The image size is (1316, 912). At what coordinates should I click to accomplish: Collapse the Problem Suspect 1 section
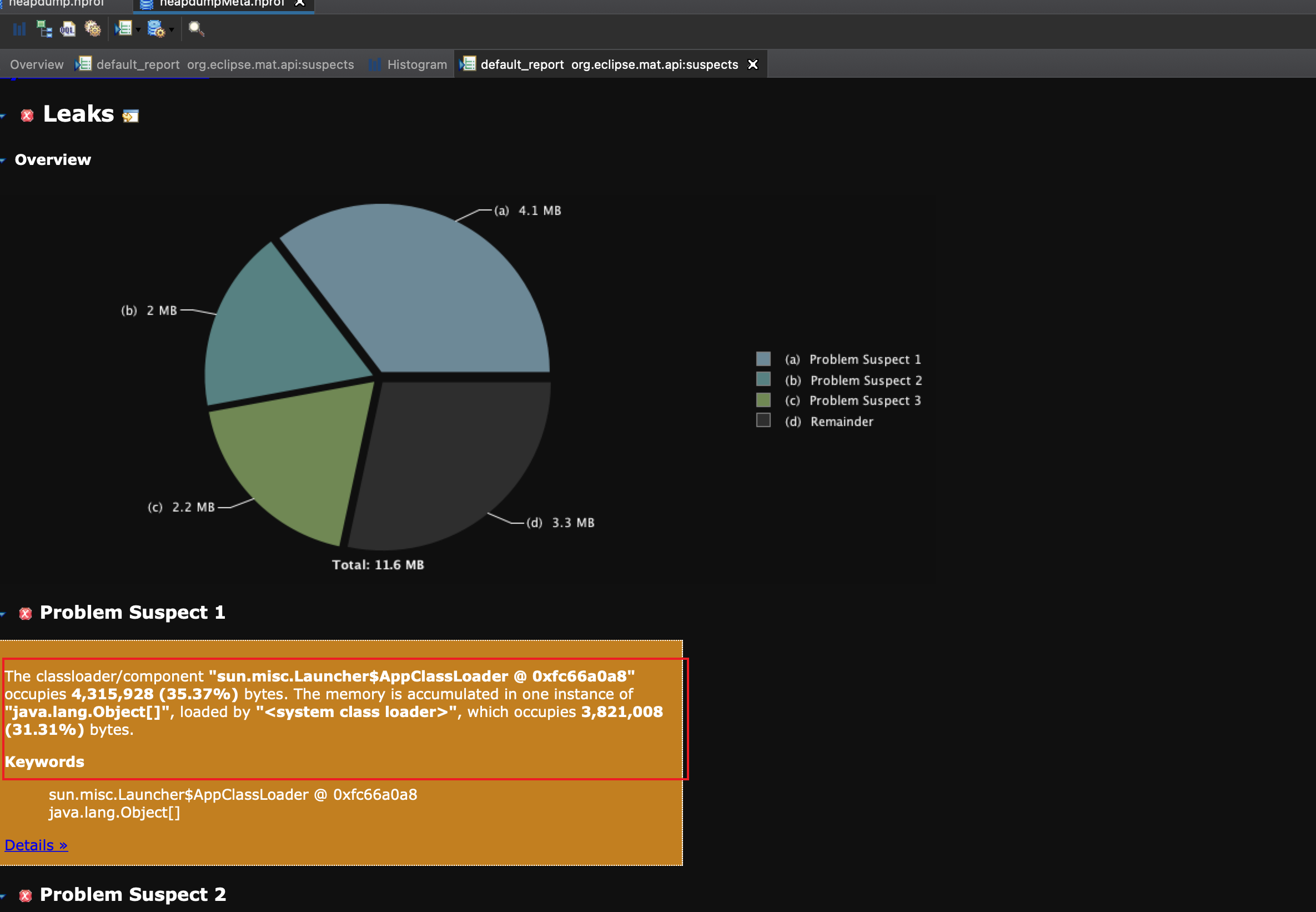coord(3,614)
